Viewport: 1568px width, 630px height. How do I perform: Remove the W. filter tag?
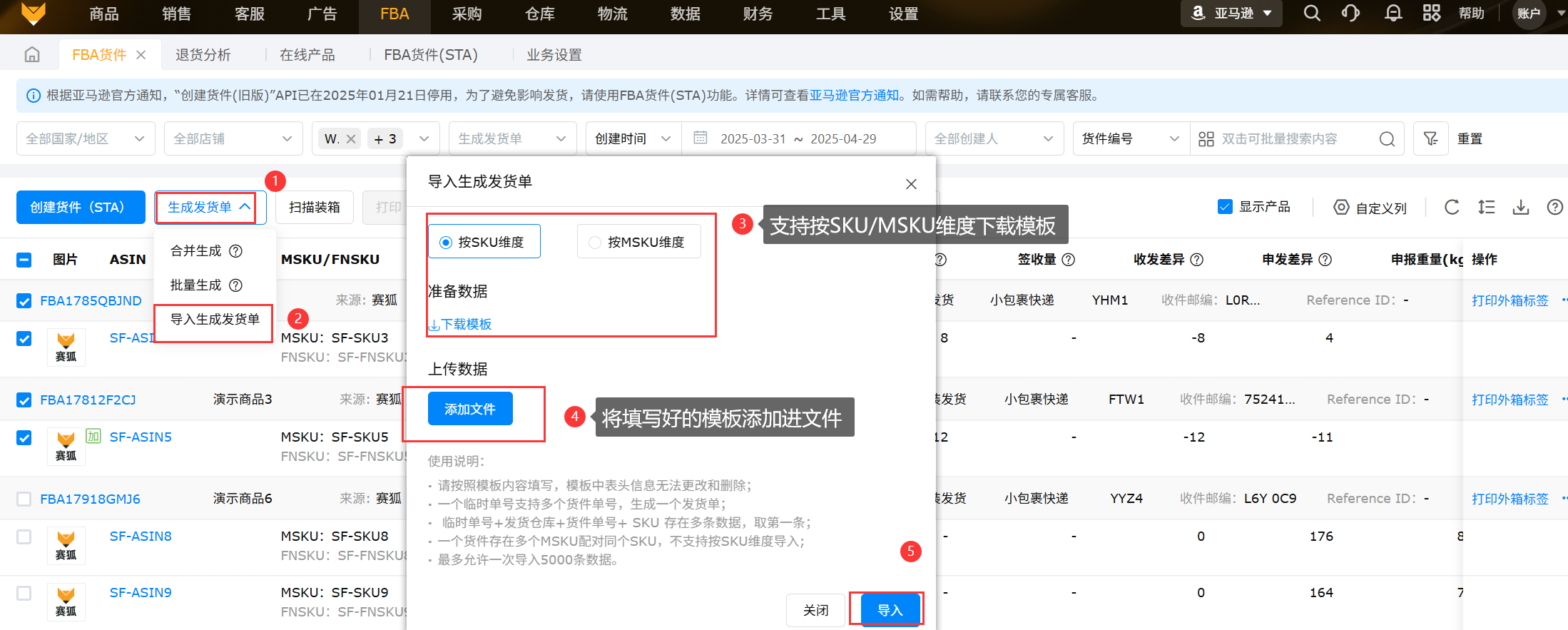[351, 138]
